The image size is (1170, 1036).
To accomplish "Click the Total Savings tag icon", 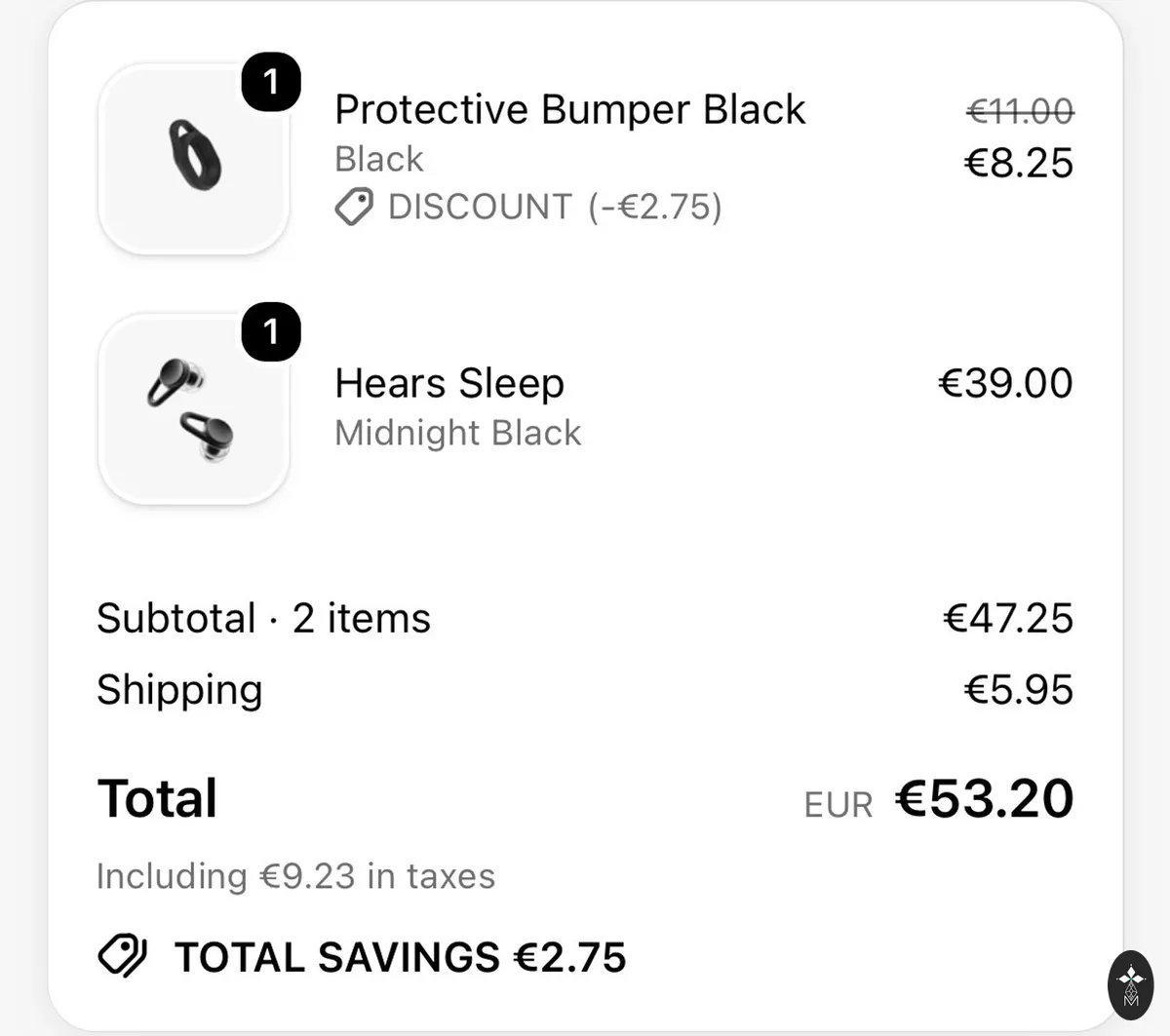I will point(123,956).
